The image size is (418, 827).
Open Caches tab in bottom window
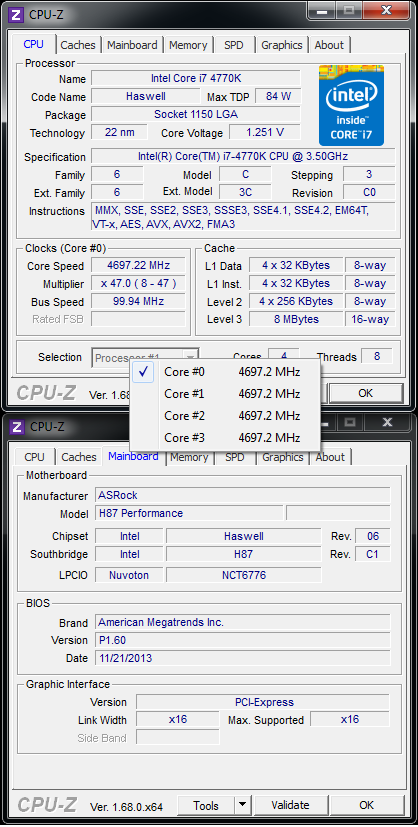pos(79,457)
